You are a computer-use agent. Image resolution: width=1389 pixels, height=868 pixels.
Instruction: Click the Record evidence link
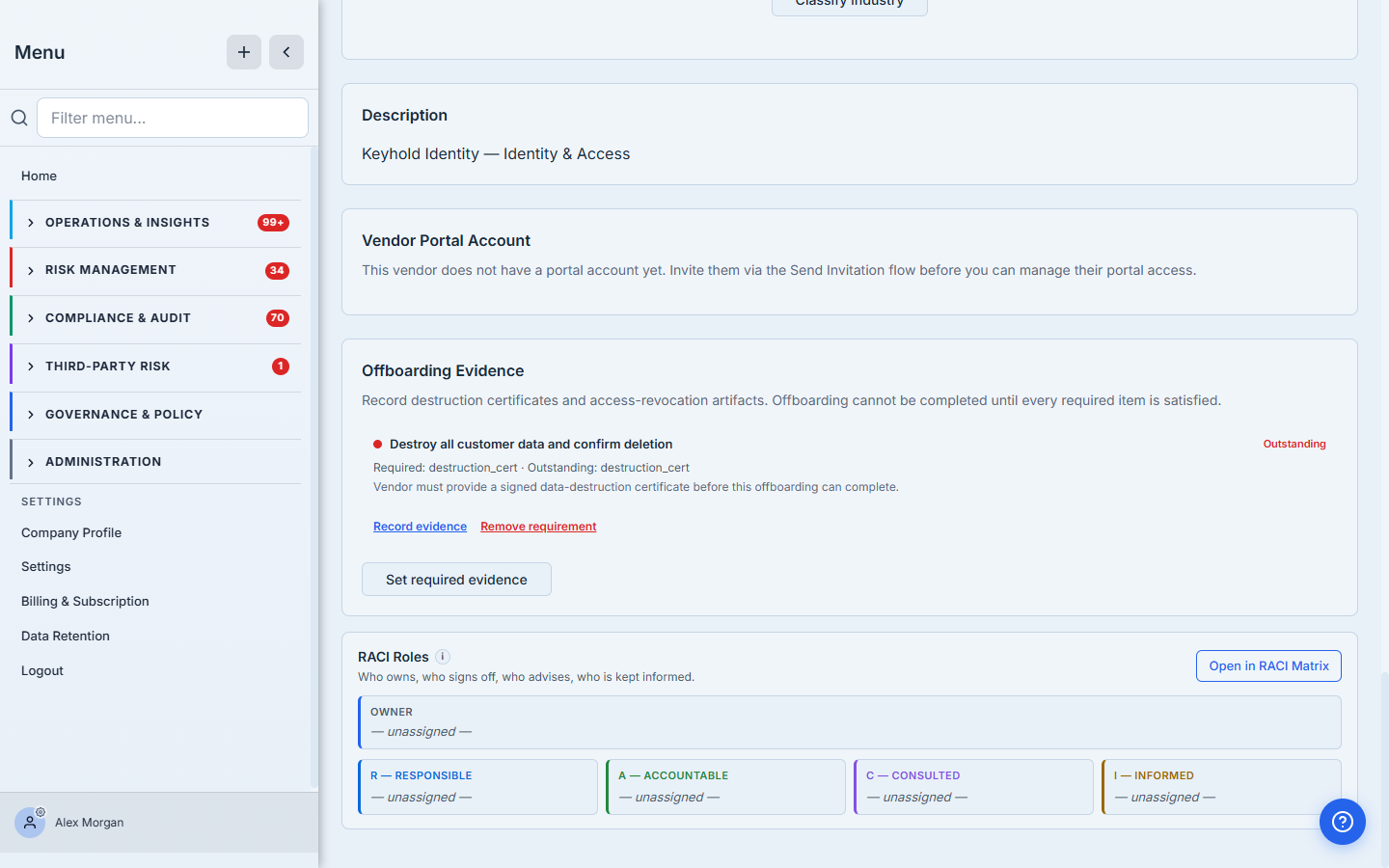(x=420, y=527)
